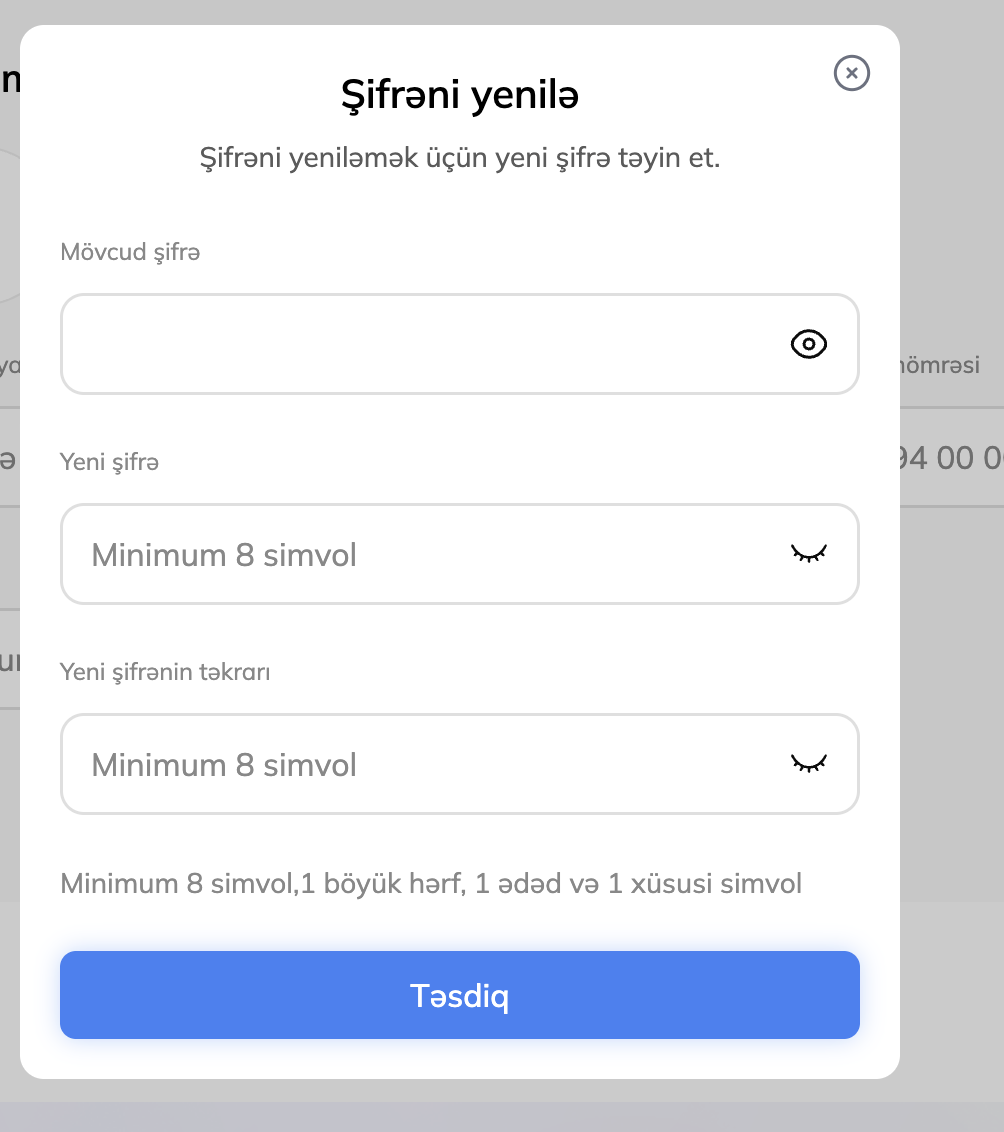Click the "Şifrəni yenilə" dialog heading
1004x1132 pixels.
coord(460,97)
